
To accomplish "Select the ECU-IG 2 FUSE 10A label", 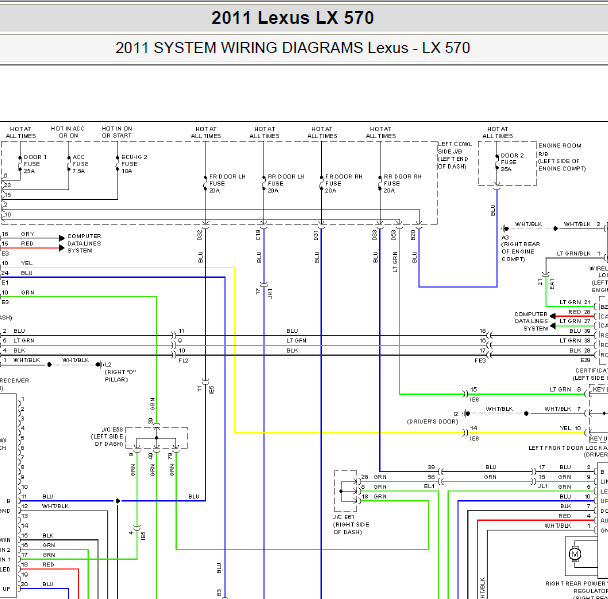I will tap(134, 164).
